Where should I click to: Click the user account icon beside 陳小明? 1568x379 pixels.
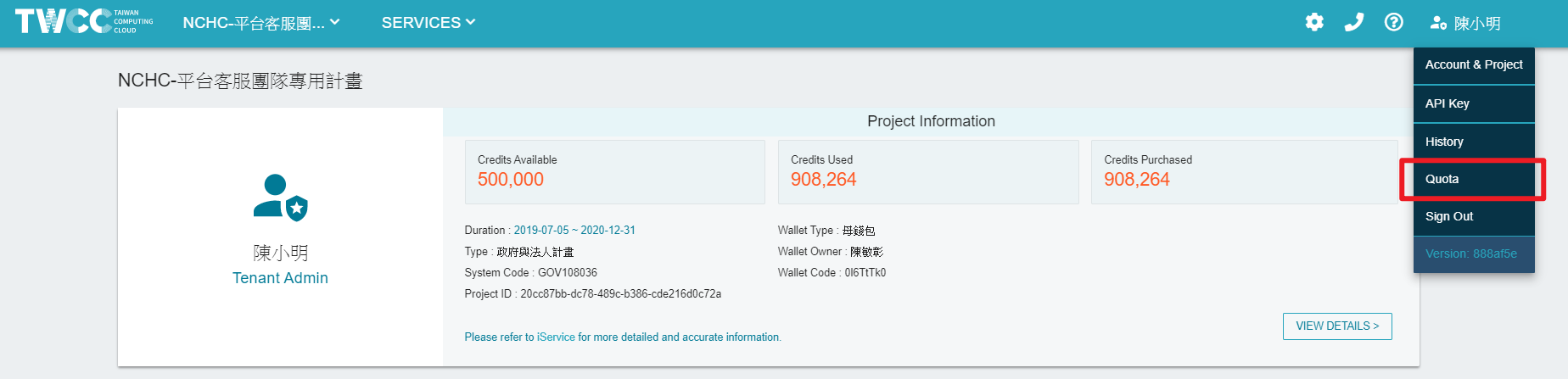(1438, 23)
